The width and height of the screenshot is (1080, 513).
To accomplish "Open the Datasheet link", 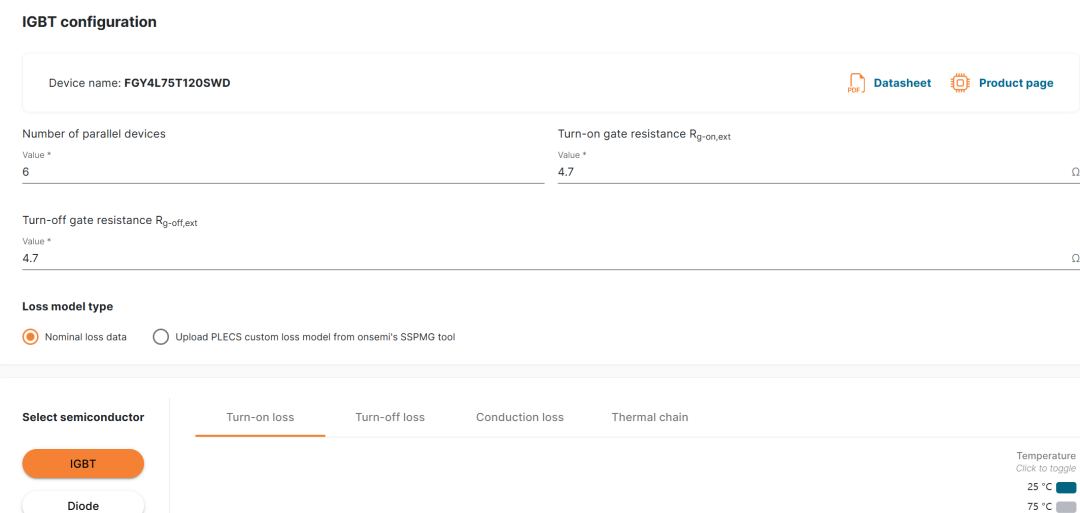I will coord(902,83).
